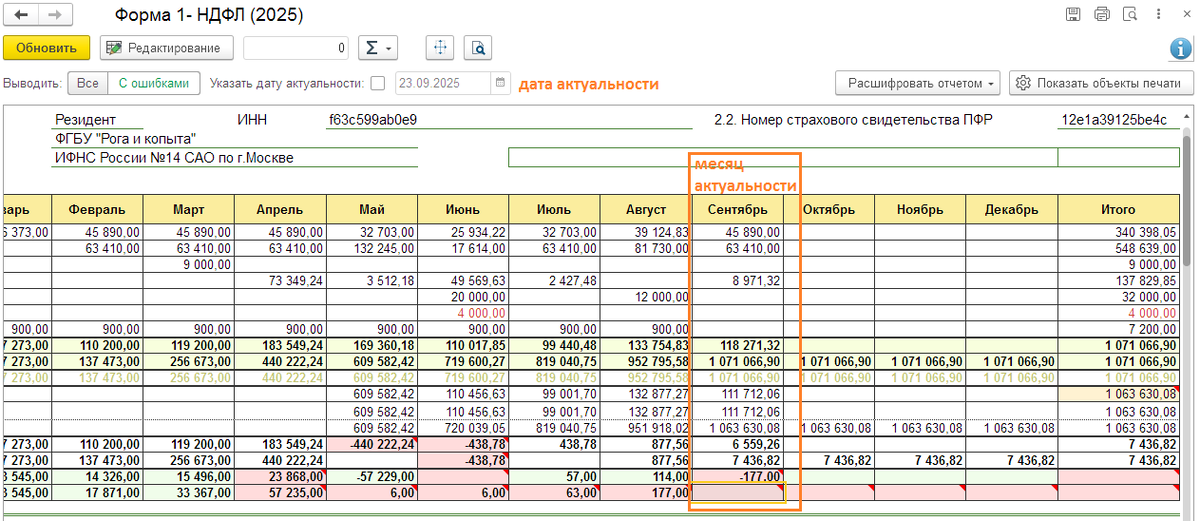This screenshot has width=1200, height=521.
Task: Select the С ошибками output toggle
Action: point(153,83)
